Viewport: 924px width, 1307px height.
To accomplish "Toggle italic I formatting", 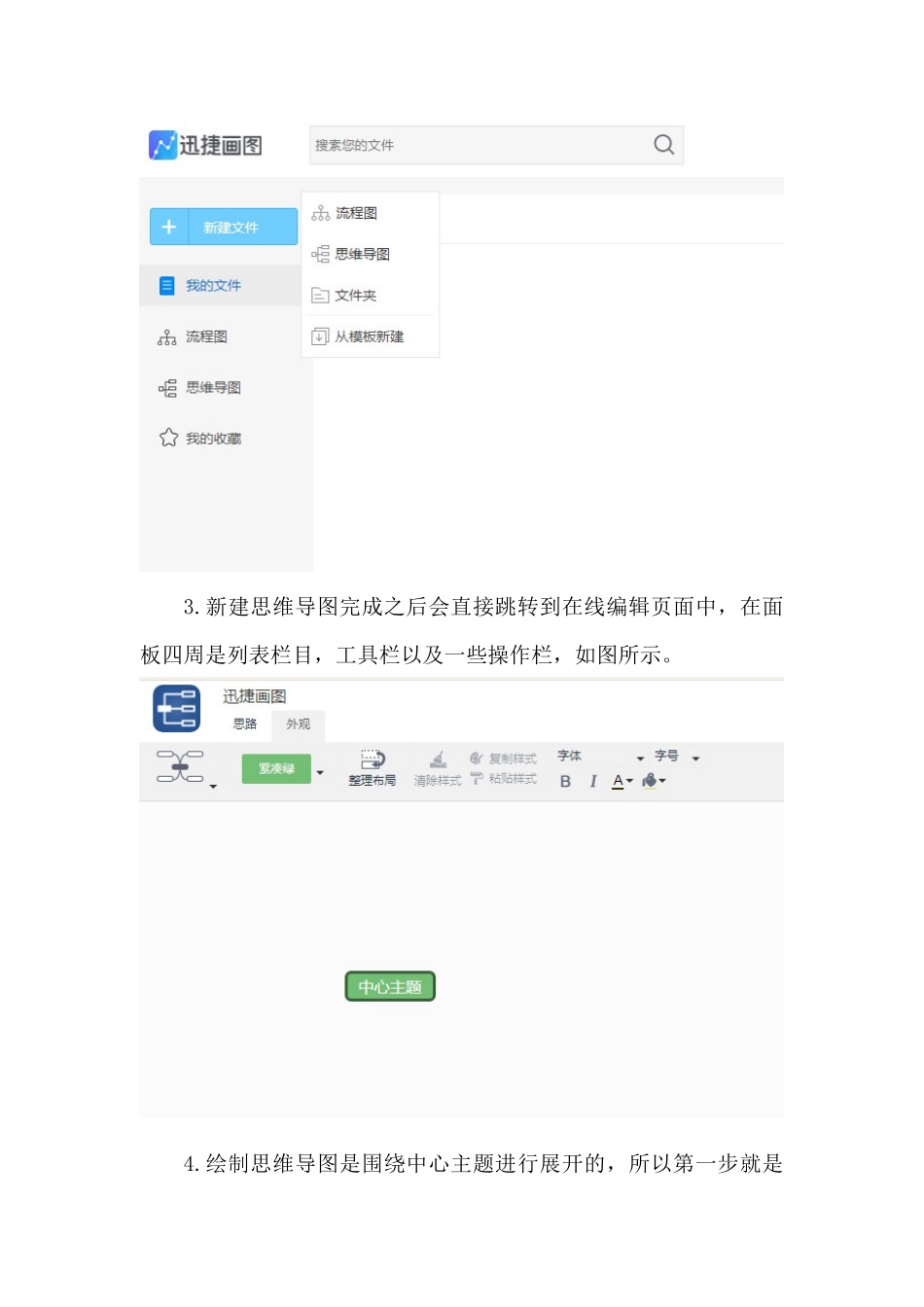I will tap(593, 781).
